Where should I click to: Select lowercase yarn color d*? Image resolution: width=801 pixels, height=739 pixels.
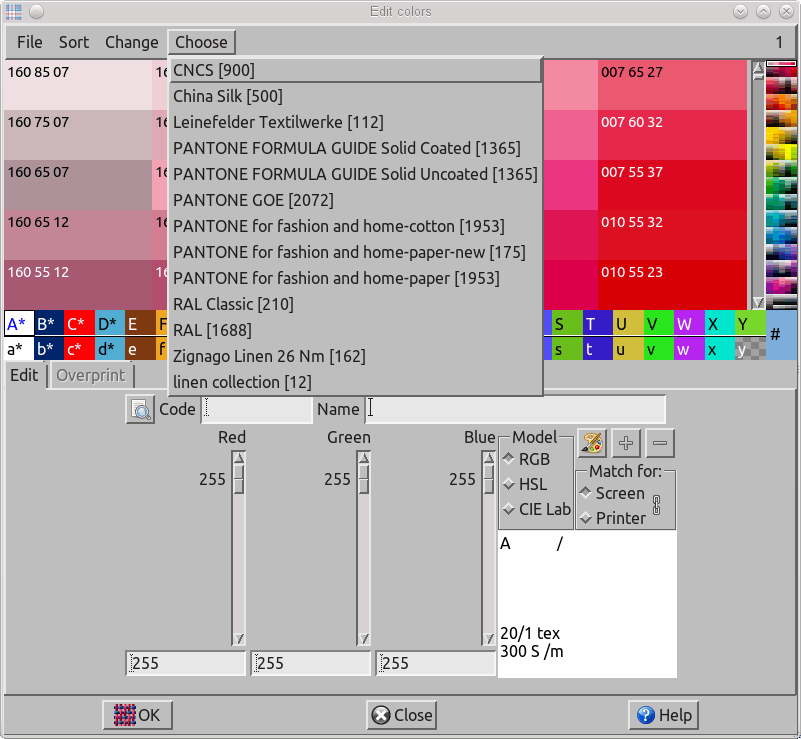pos(109,349)
